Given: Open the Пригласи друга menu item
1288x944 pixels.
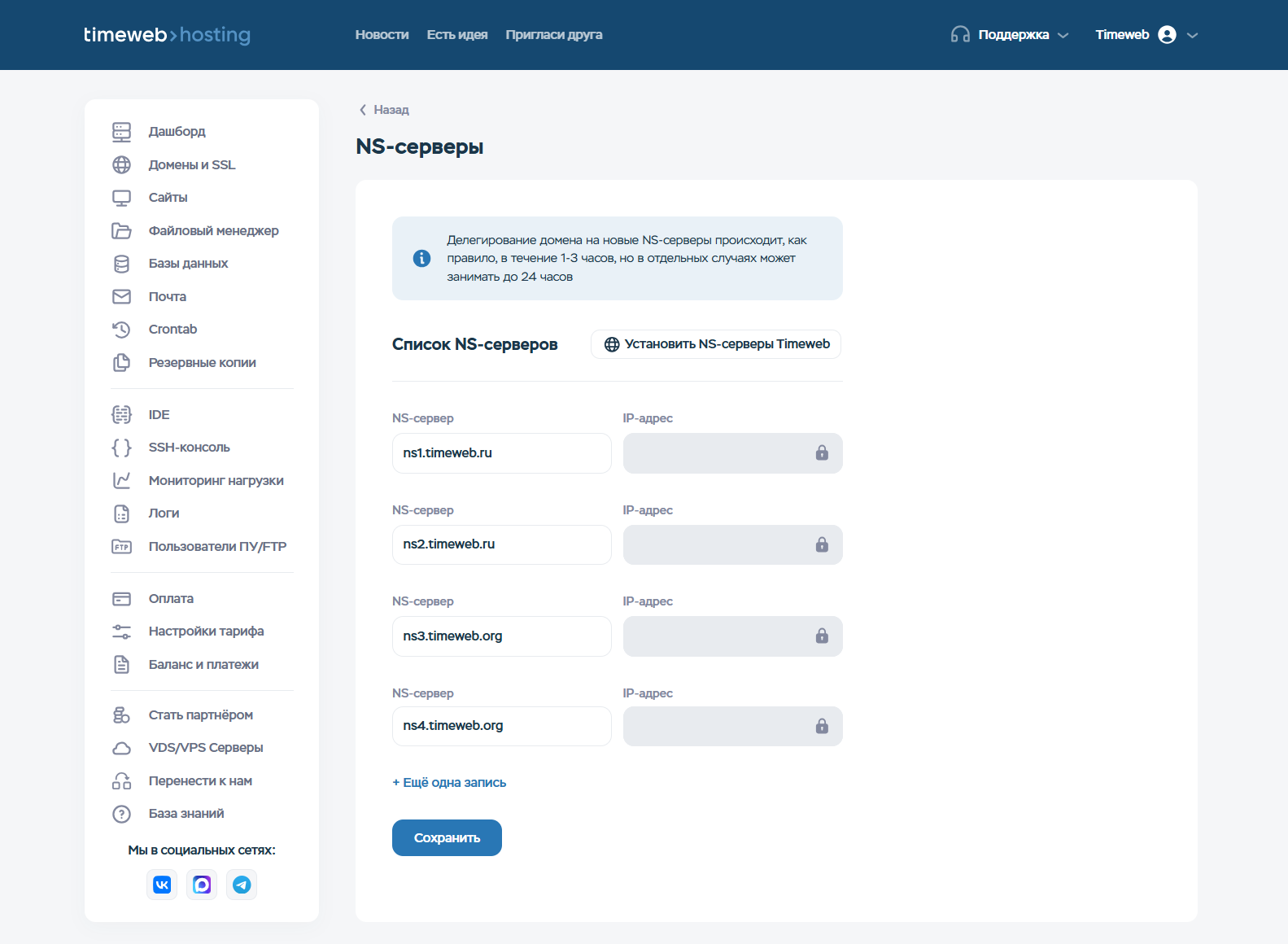Looking at the screenshot, I should 554,35.
